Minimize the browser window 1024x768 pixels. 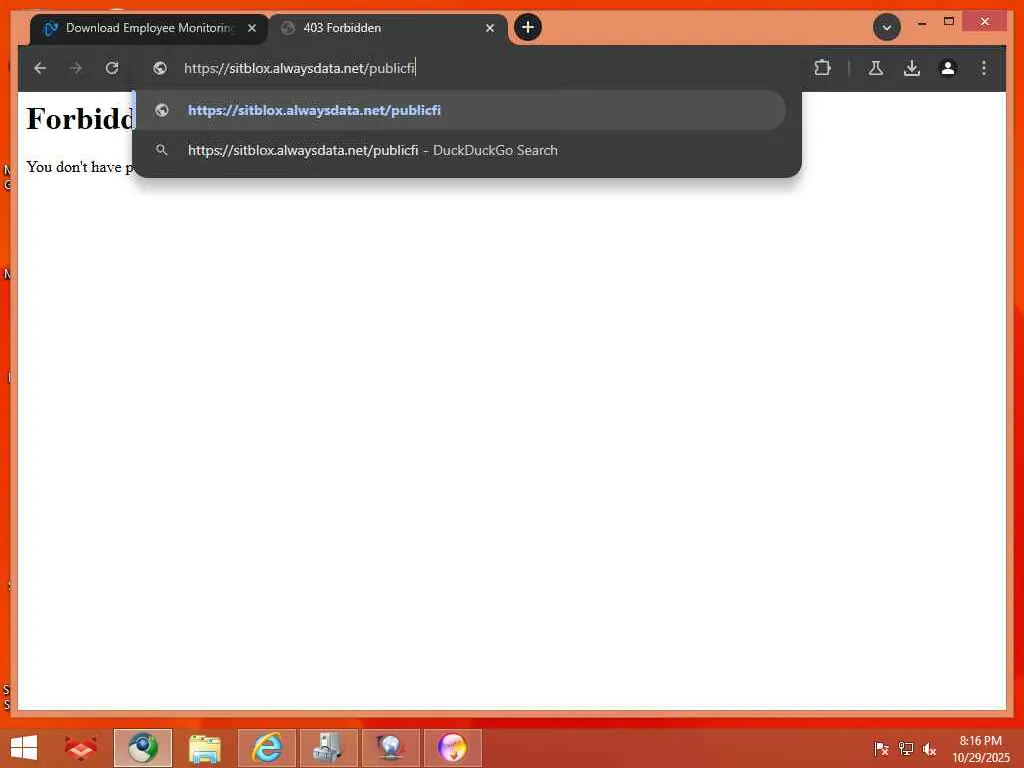921,23
